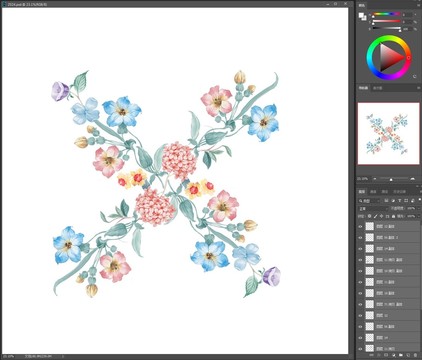Select the second layer's thumbnail in Layers panel
This screenshot has width=422, height=360.
[x=370, y=237]
